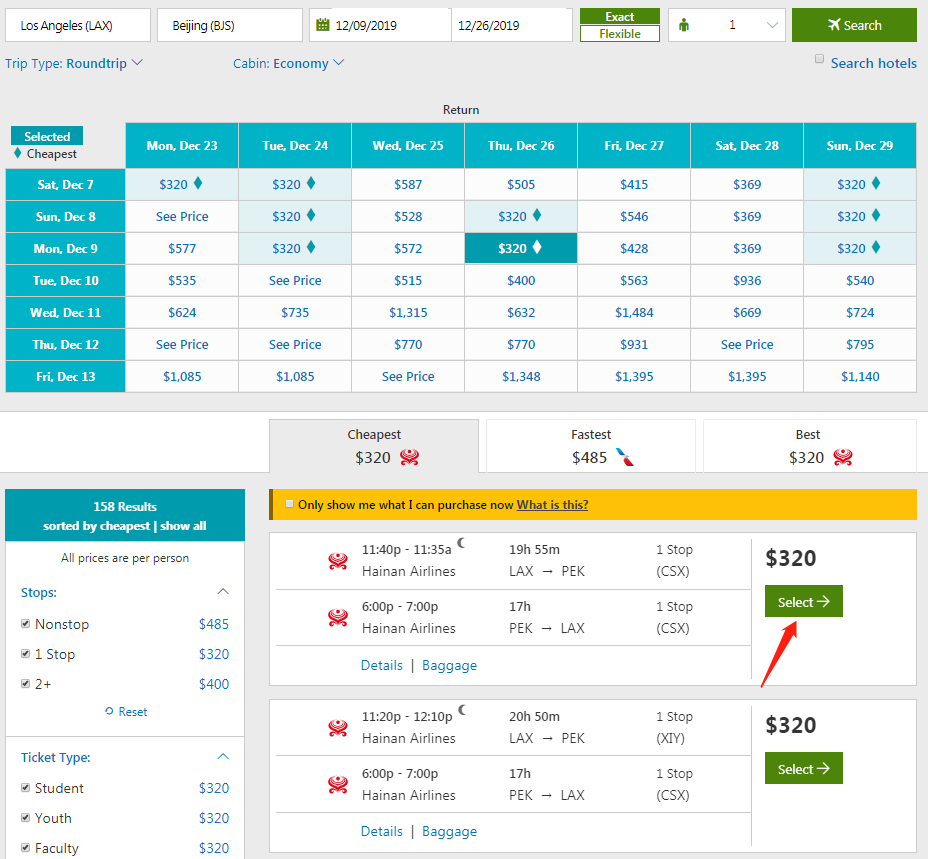
Task: Click $587 for Sat Dec 7 returning Wed Dec 25
Action: pyautogui.click(x=408, y=184)
